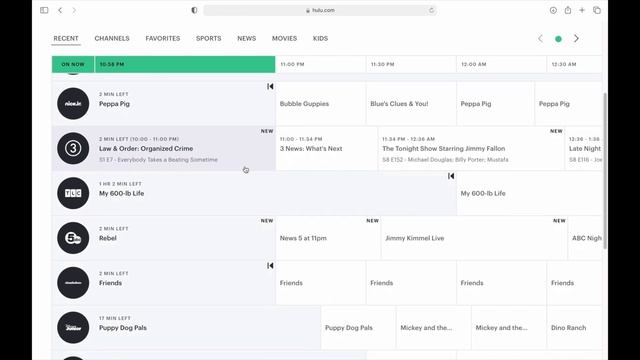The height and width of the screenshot is (360, 640).
Task: Move guide timeline later with right chevron
Action: click(576, 39)
